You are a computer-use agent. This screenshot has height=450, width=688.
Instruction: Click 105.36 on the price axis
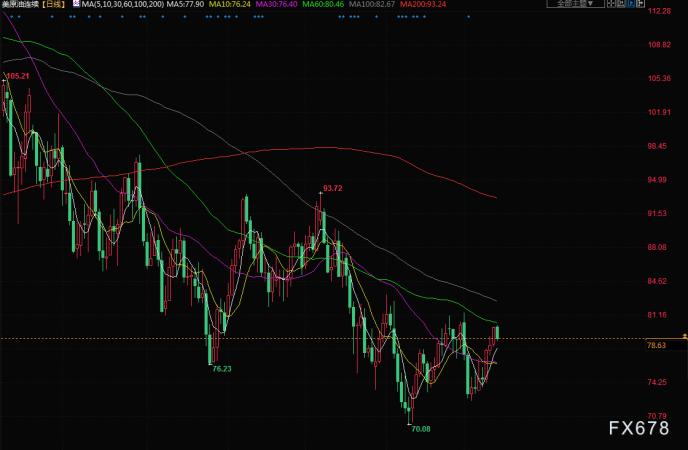[x=659, y=79]
